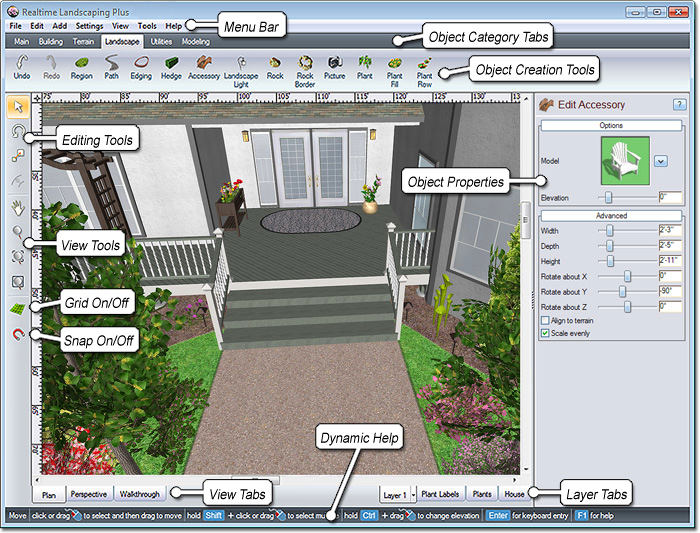Open the Add menu

point(59,26)
